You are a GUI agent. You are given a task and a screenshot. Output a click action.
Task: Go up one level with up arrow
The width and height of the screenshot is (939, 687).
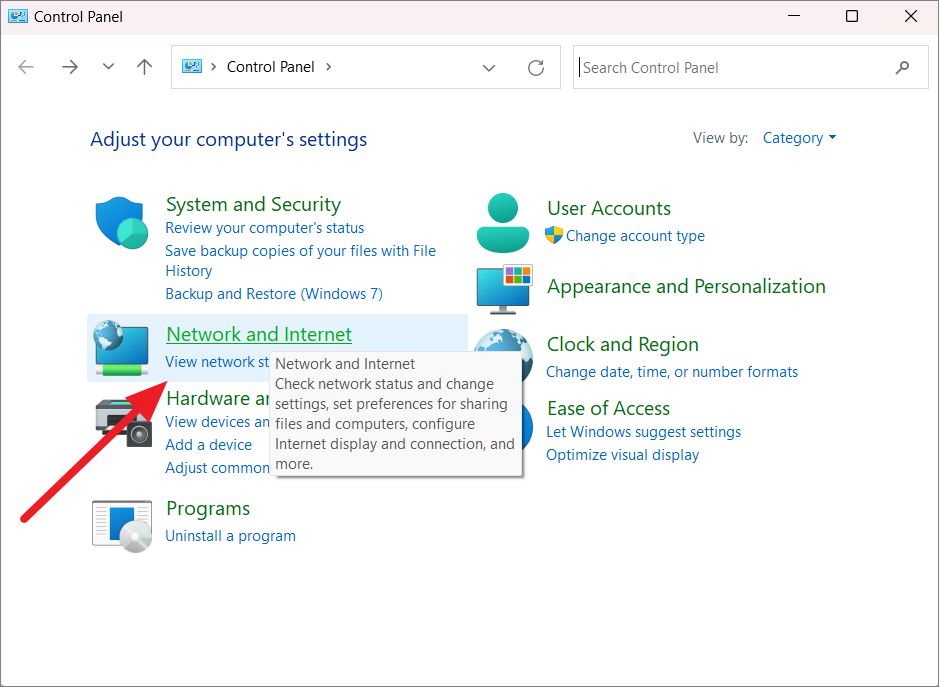[x=144, y=66]
